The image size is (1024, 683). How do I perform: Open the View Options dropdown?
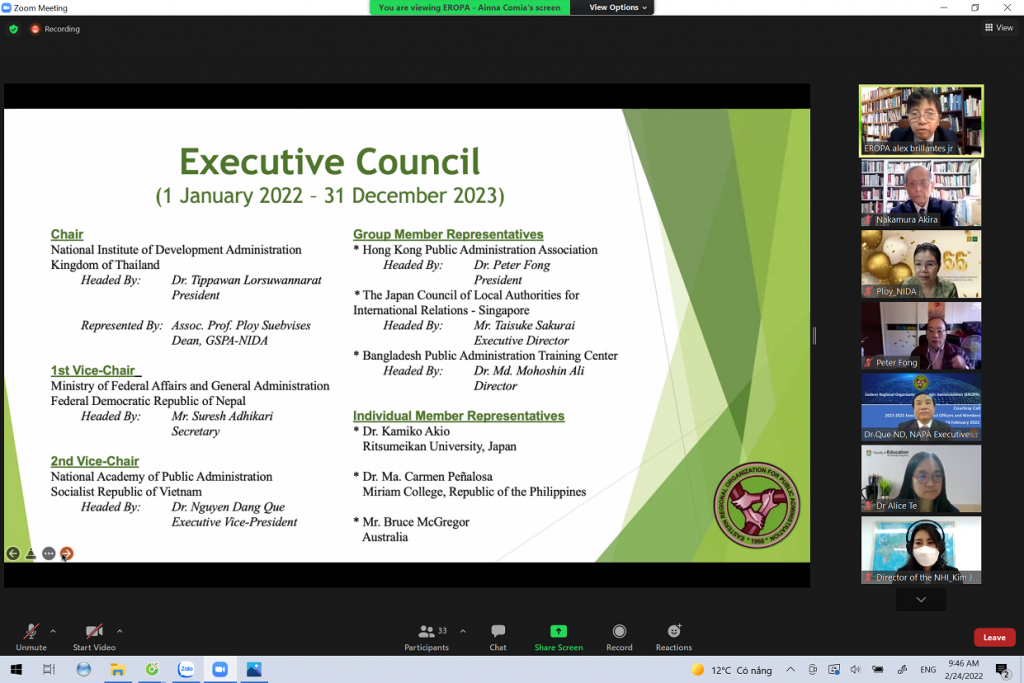tap(617, 7)
